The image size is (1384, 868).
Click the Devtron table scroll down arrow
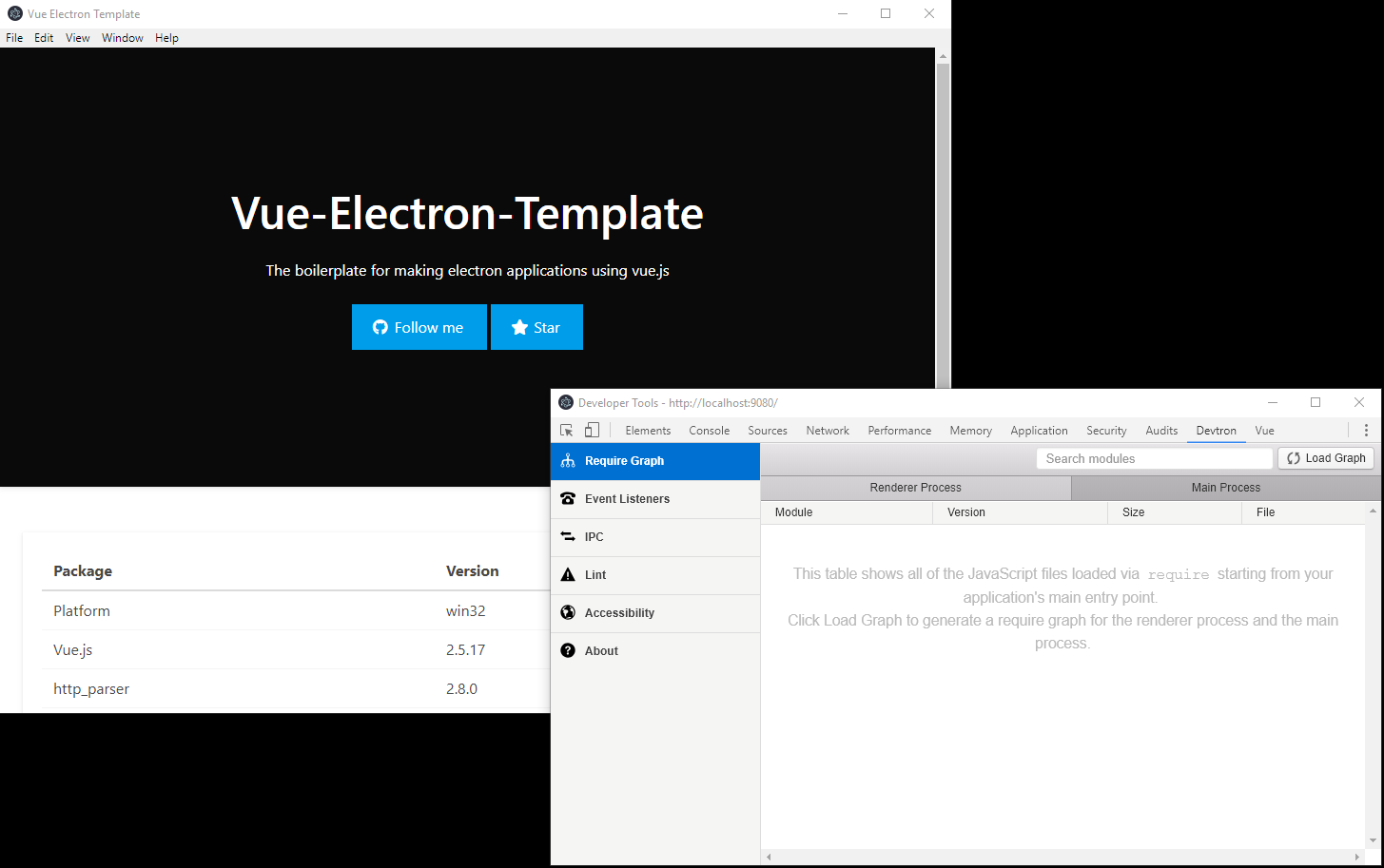click(1373, 840)
